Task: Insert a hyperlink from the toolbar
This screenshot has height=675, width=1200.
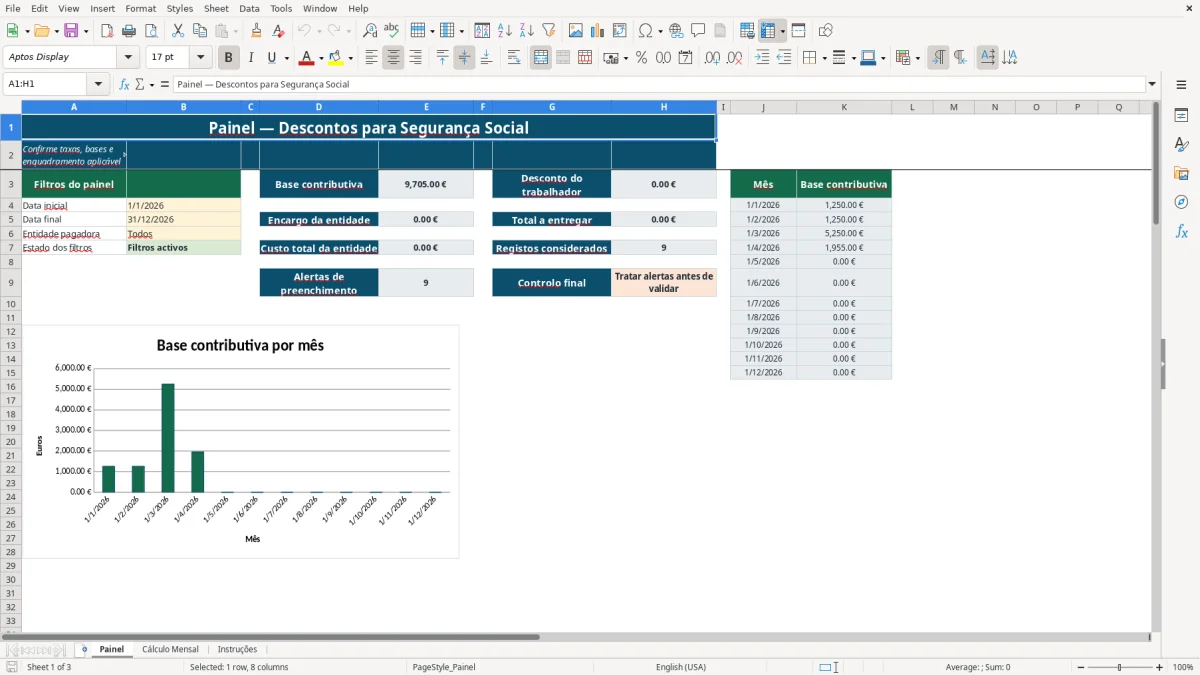Action: 676,31
